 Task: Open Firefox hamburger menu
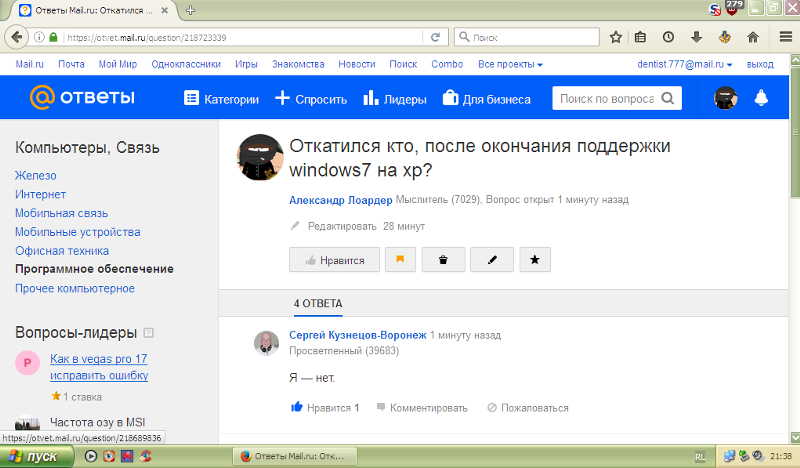(786, 37)
